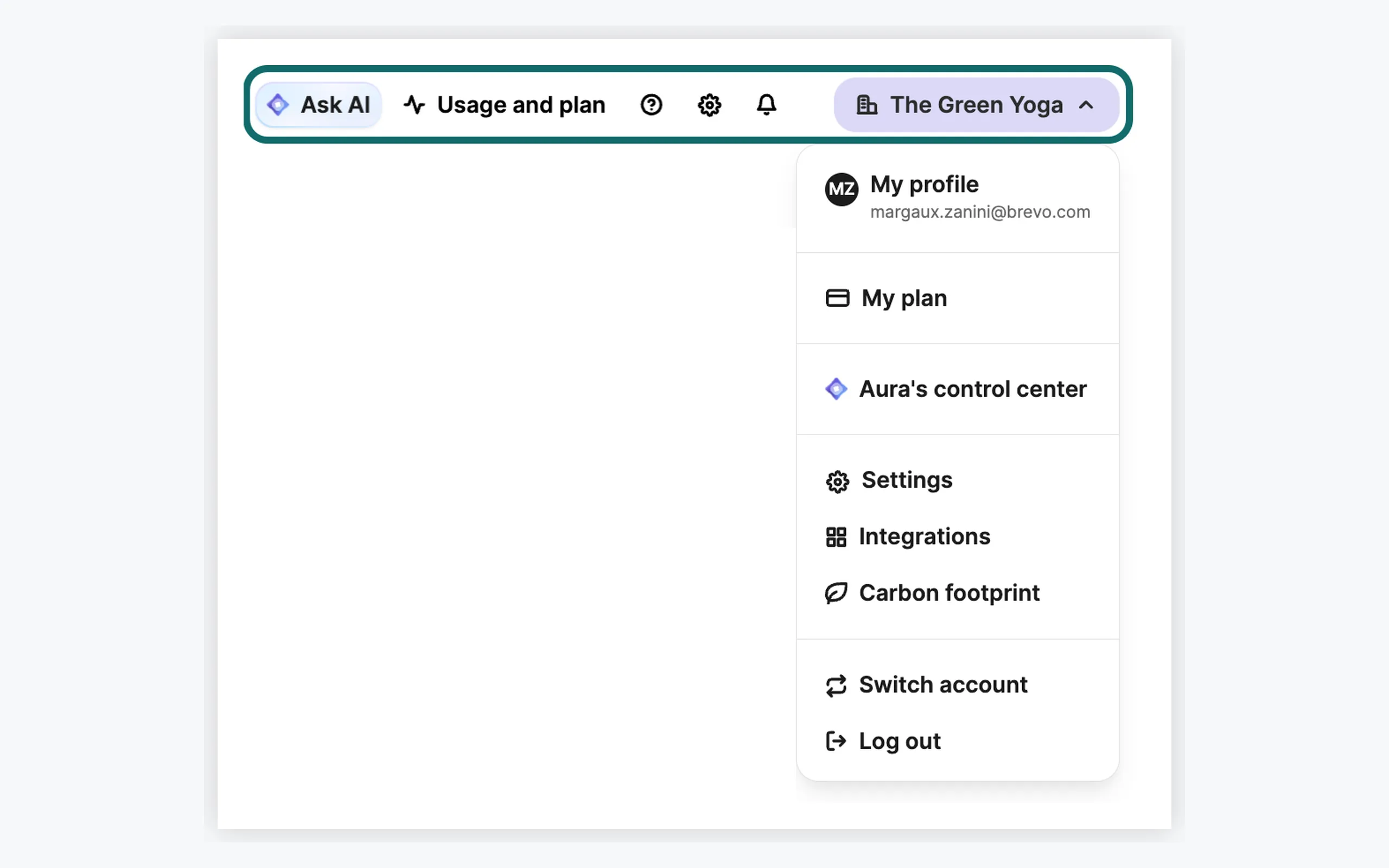Image resolution: width=1389 pixels, height=868 pixels.
Task: Click the leaf icon beside Carbon footprint
Action: (836, 593)
